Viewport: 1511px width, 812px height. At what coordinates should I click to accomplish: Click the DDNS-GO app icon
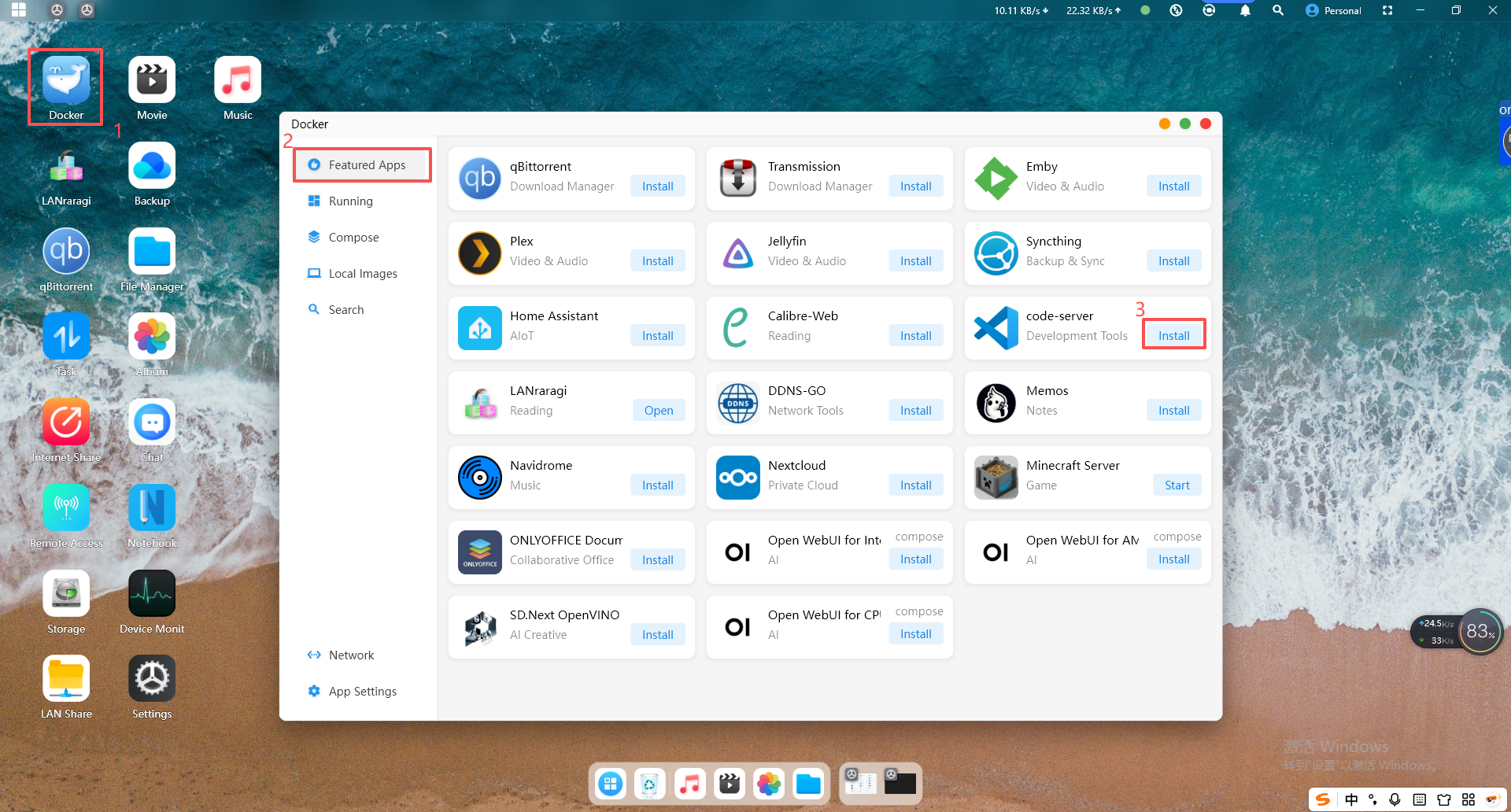[738, 403]
